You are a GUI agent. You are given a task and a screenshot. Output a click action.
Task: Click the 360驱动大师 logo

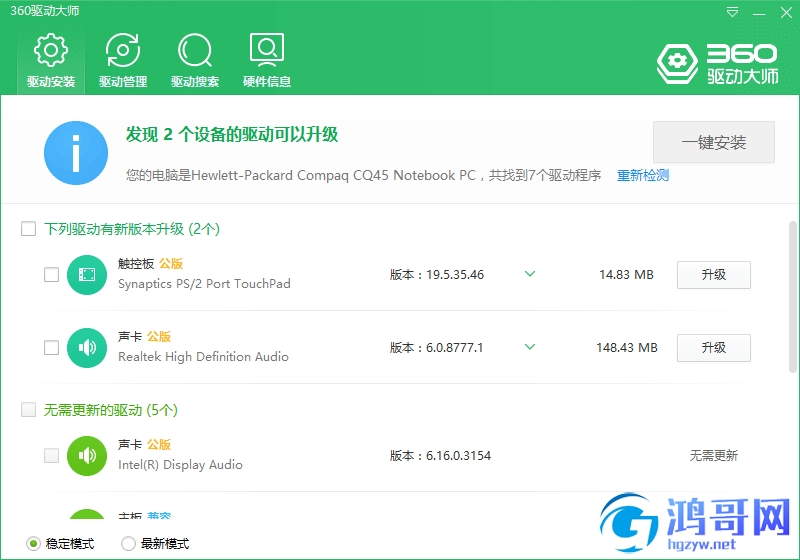click(x=717, y=64)
